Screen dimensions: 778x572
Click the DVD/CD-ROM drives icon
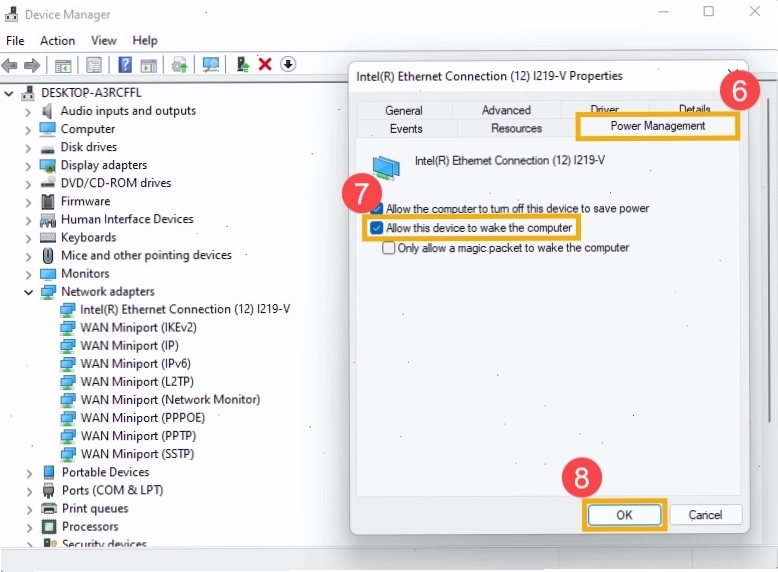coord(48,183)
